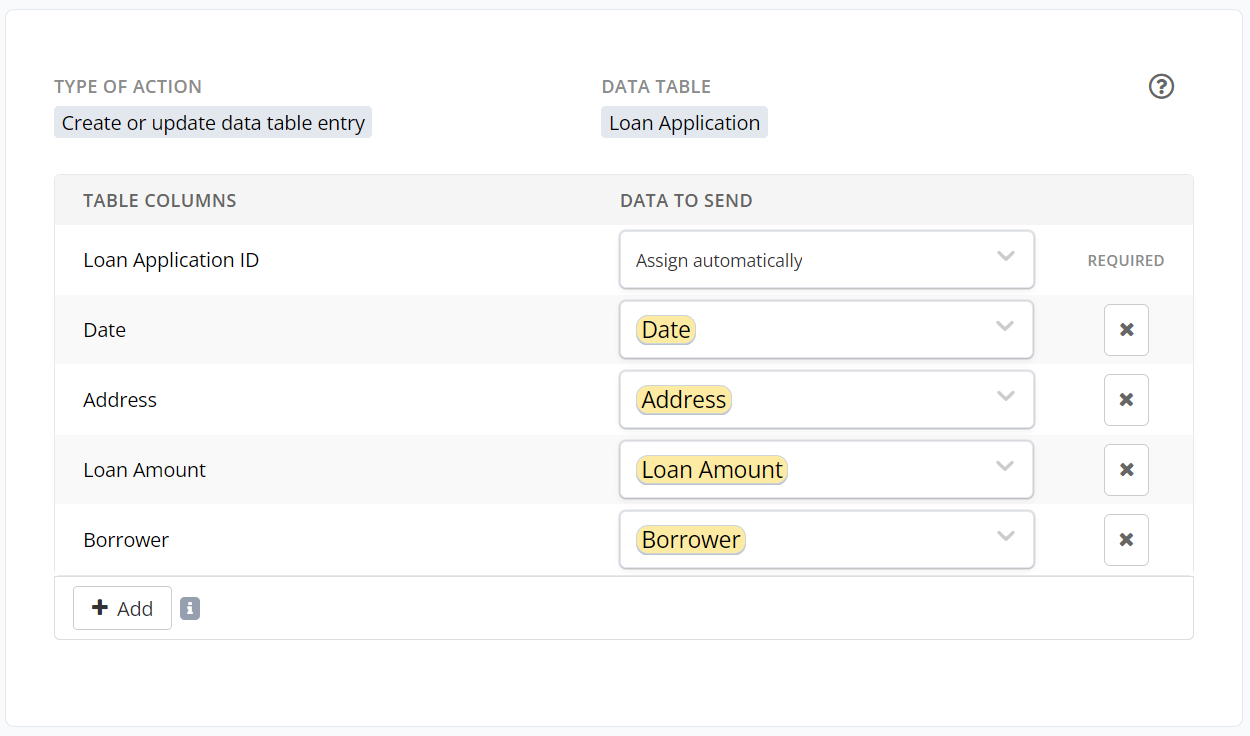This screenshot has height=736, width=1250.
Task: Remove the Loan Amount mapping with its X icon
Action: pos(1126,470)
